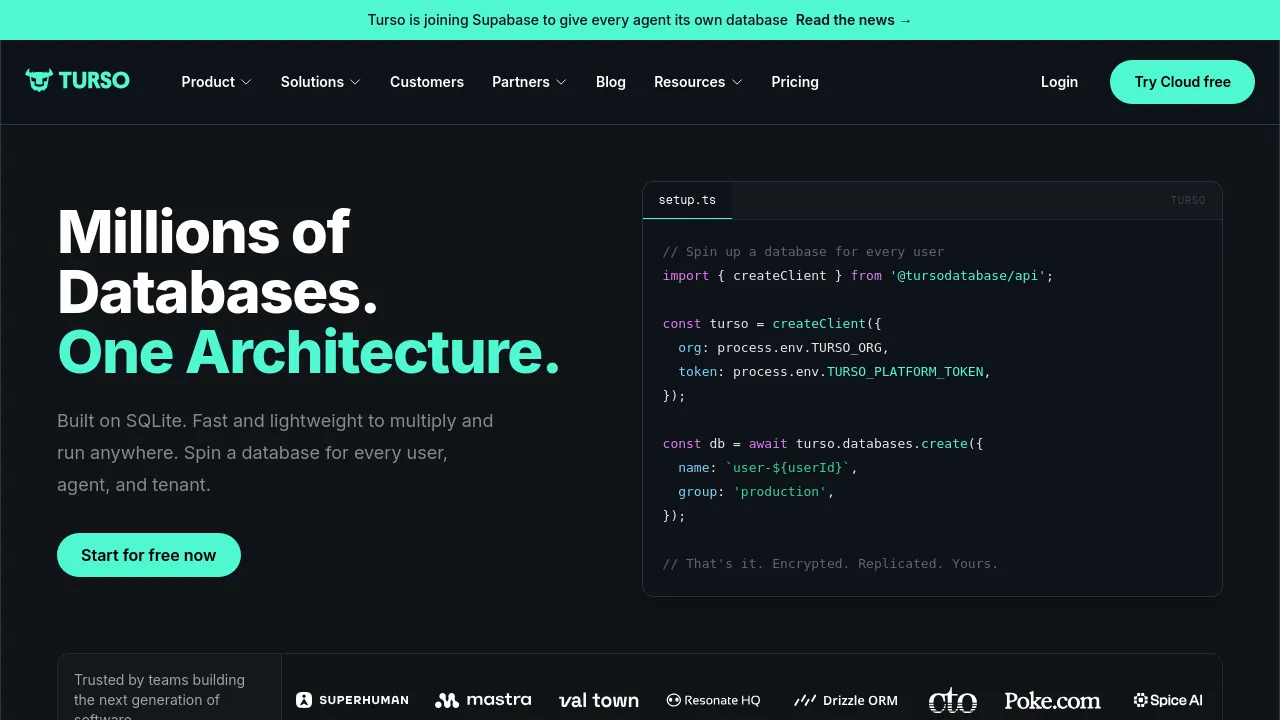Click the mastra logo

pos(483,700)
